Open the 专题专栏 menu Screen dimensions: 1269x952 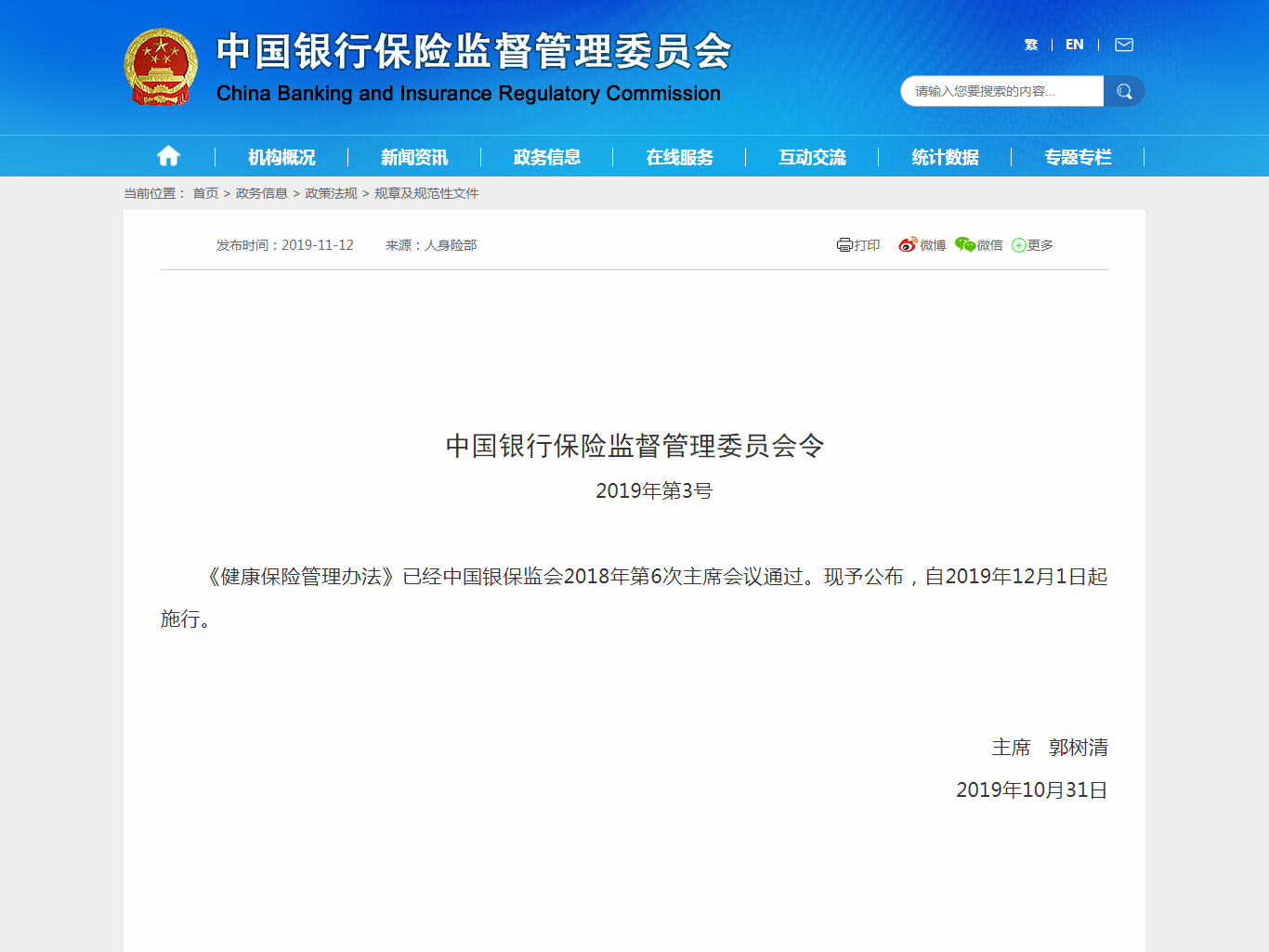[x=1079, y=157]
